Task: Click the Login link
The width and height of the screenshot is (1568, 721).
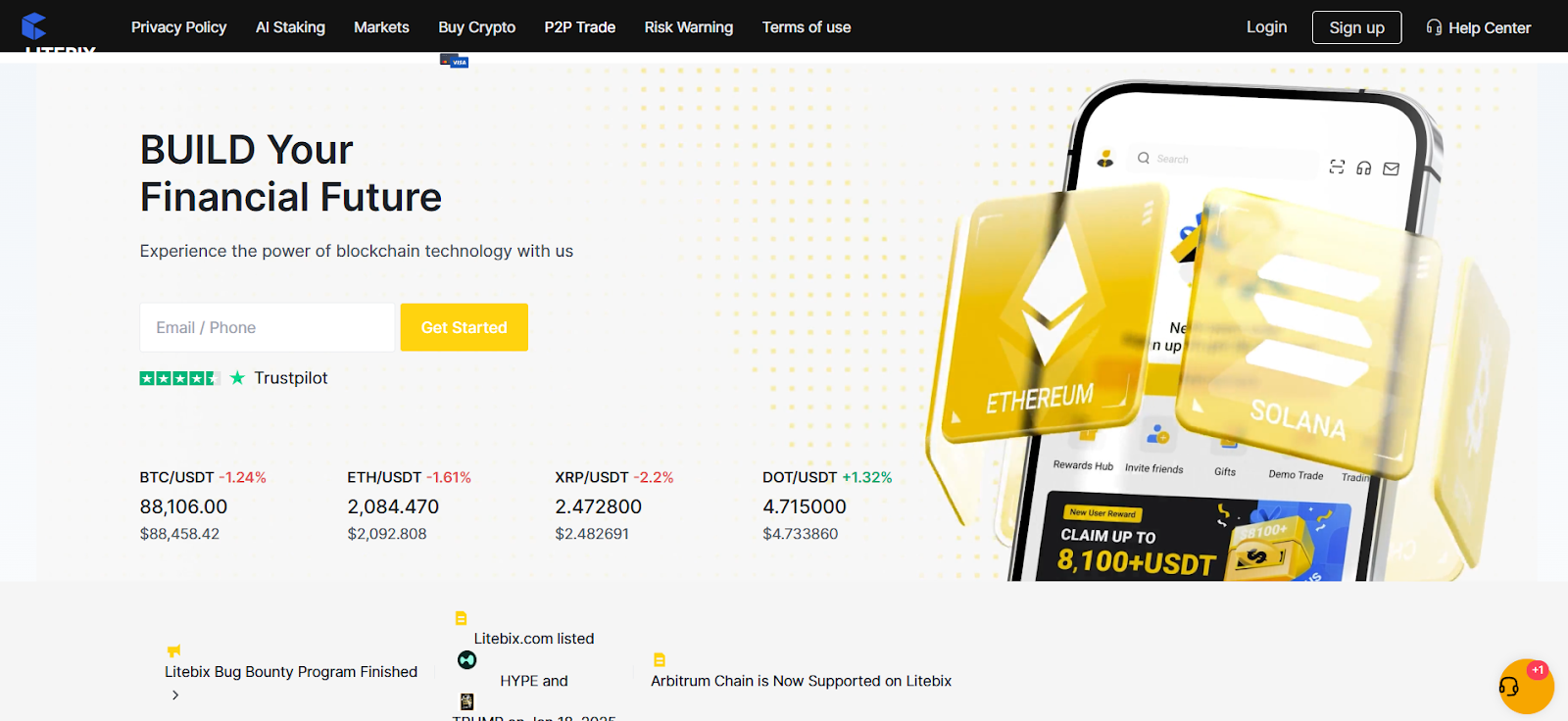Action: click(x=1266, y=27)
